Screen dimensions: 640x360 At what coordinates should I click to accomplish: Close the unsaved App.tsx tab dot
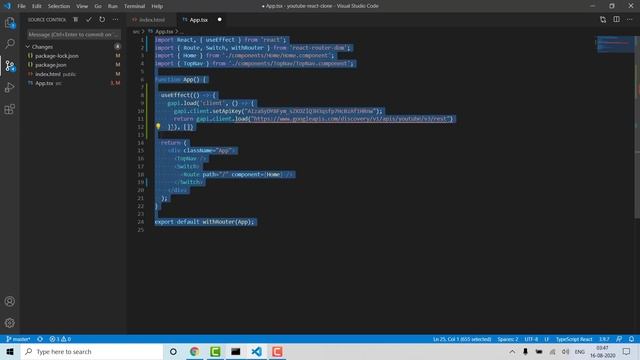pos(220,20)
